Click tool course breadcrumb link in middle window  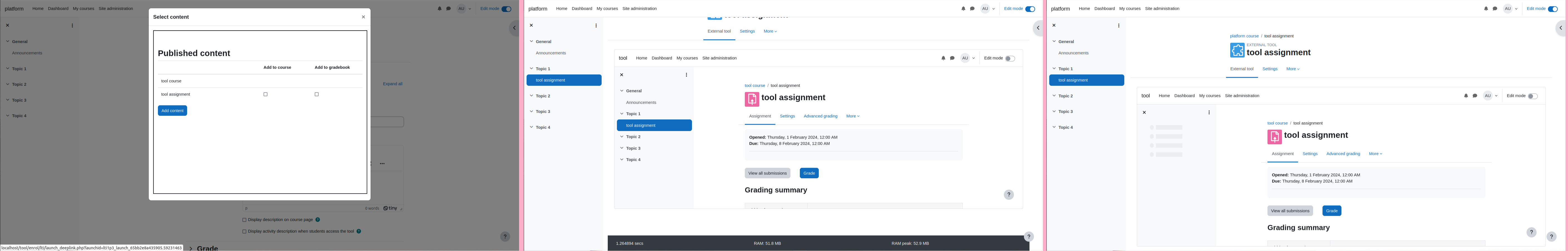[x=755, y=86]
